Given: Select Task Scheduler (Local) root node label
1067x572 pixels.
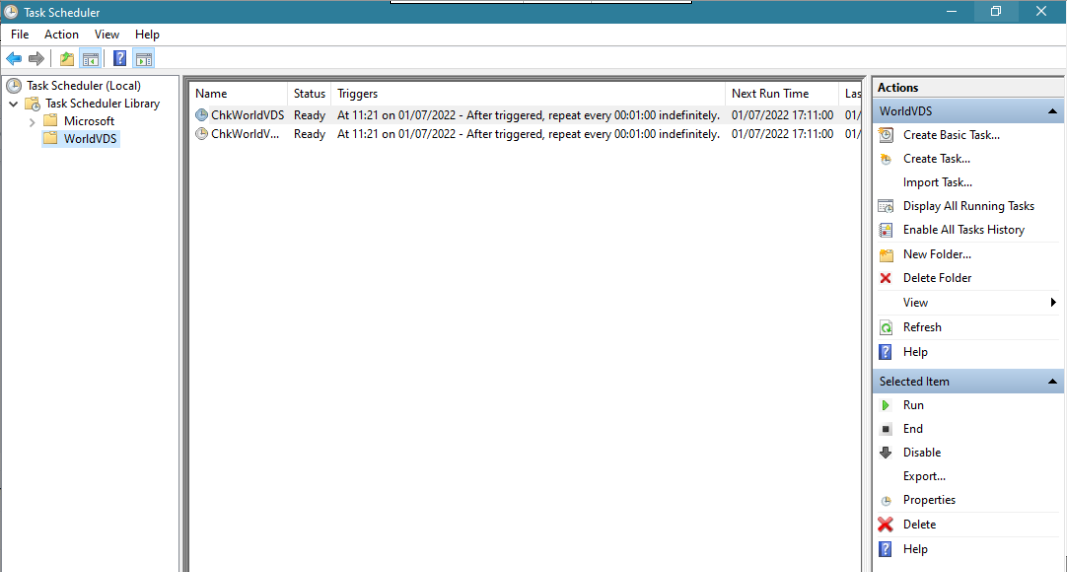Looking at the screenshot, I should pyautogui.click(x=84, y=86).
